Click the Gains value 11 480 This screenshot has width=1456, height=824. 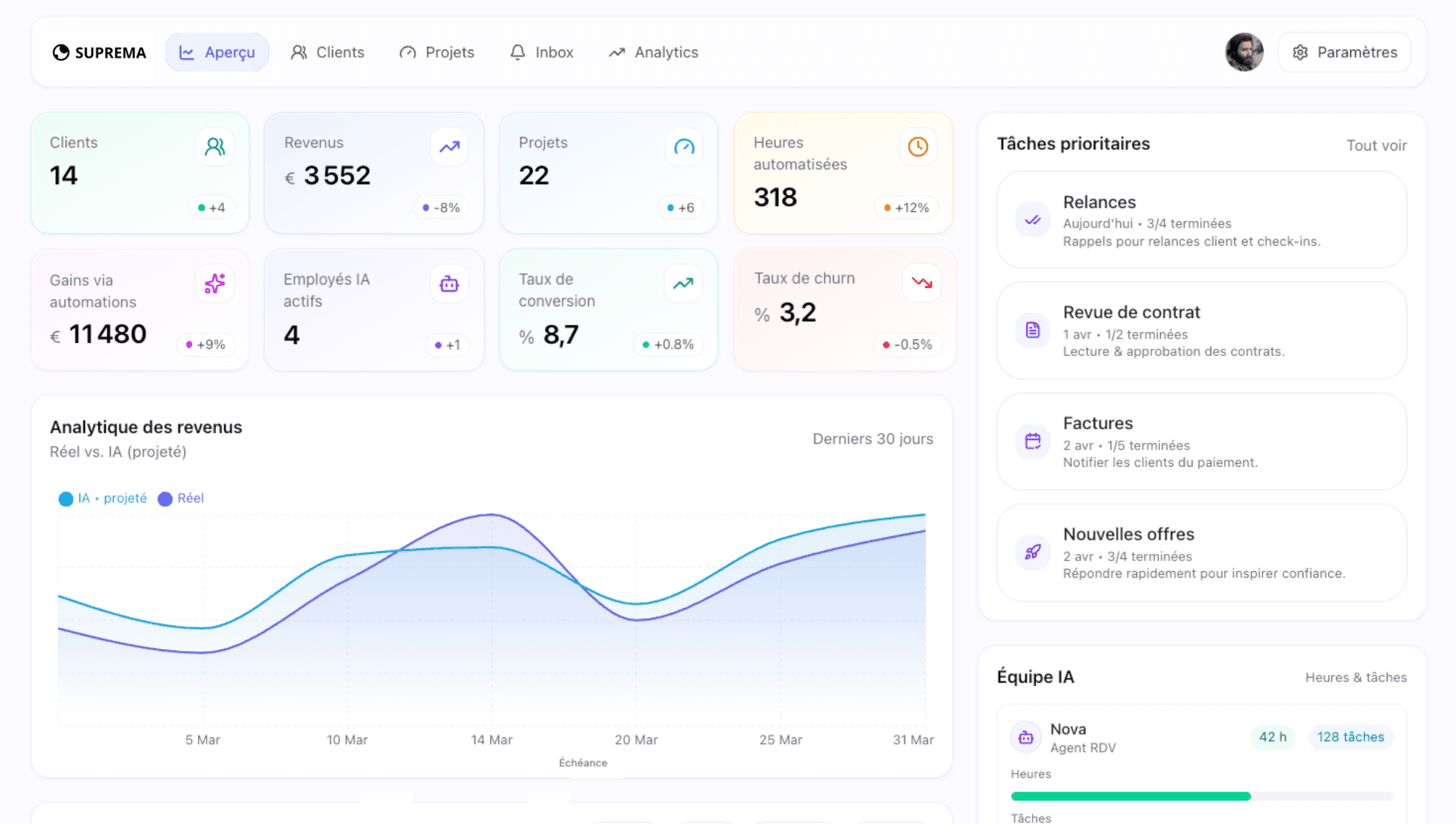pyautogui.click(x=108, y=334)
